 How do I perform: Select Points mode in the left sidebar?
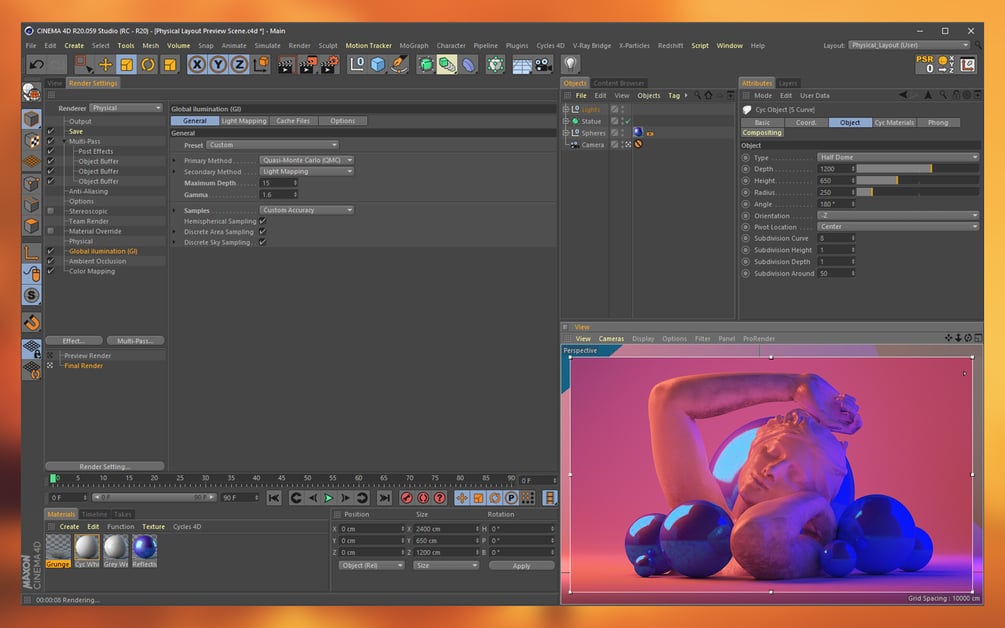click(x=31, y=183)
